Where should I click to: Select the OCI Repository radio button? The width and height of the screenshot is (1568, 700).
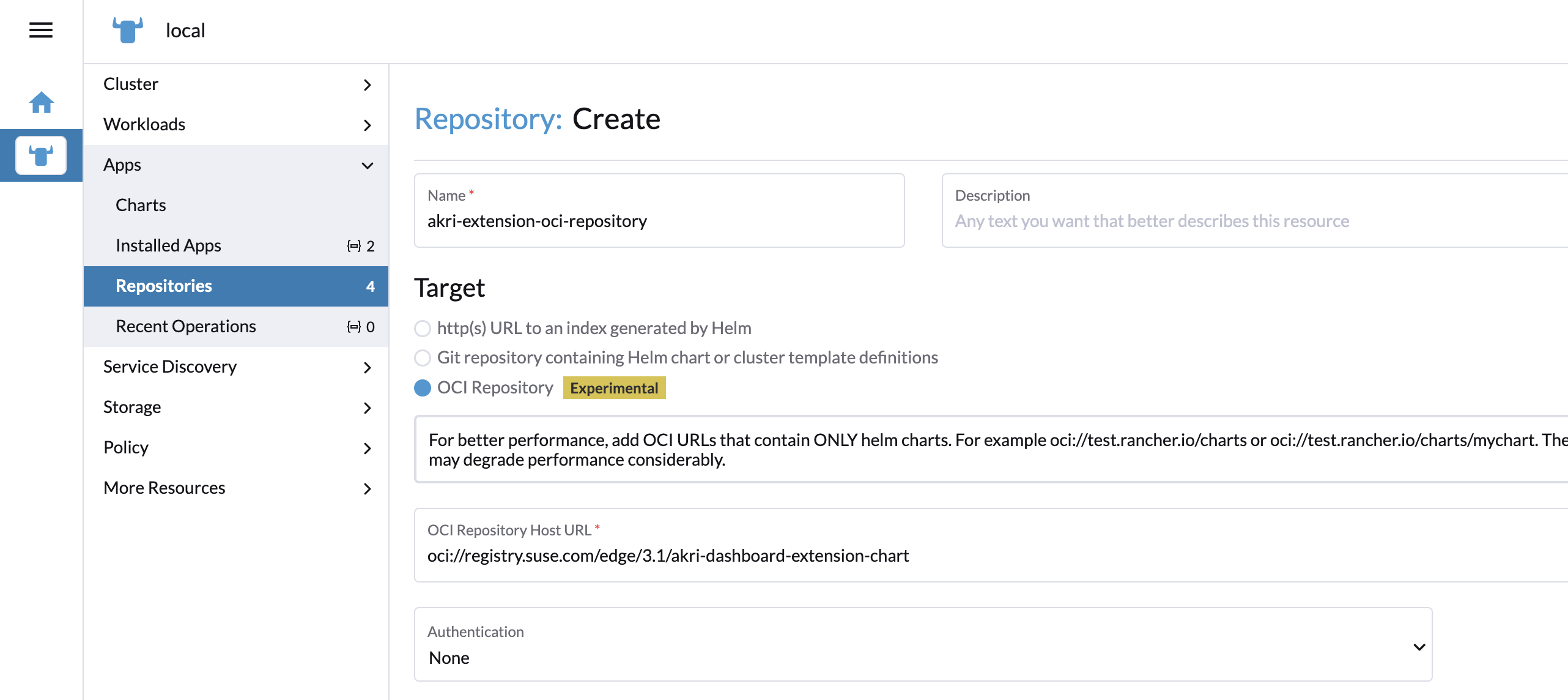(423, 388)
